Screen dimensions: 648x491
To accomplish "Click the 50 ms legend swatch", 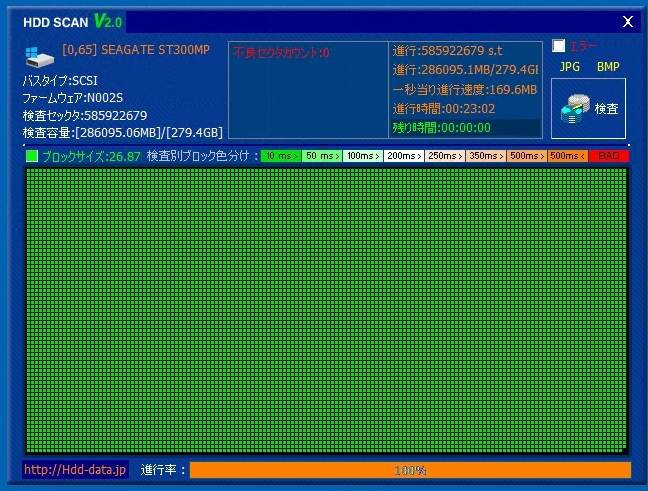I will 322,156.
